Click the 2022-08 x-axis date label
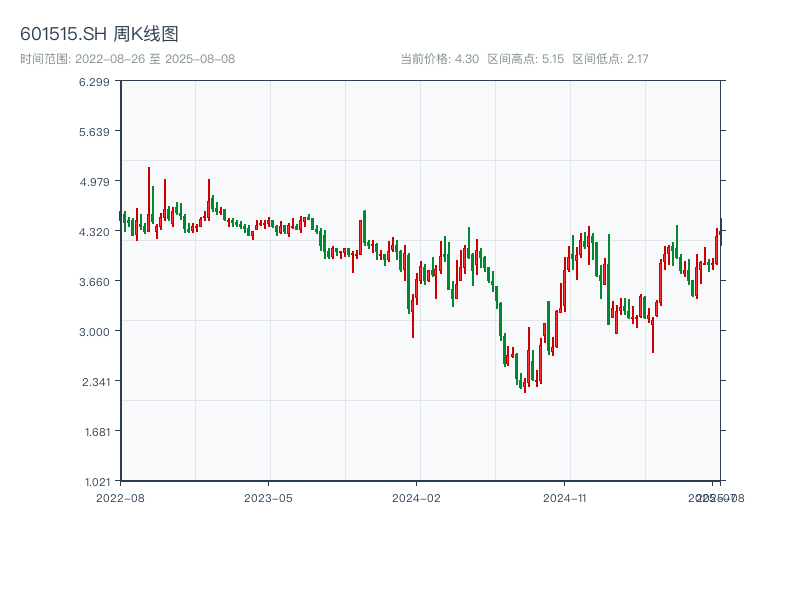 pos(120,497)
